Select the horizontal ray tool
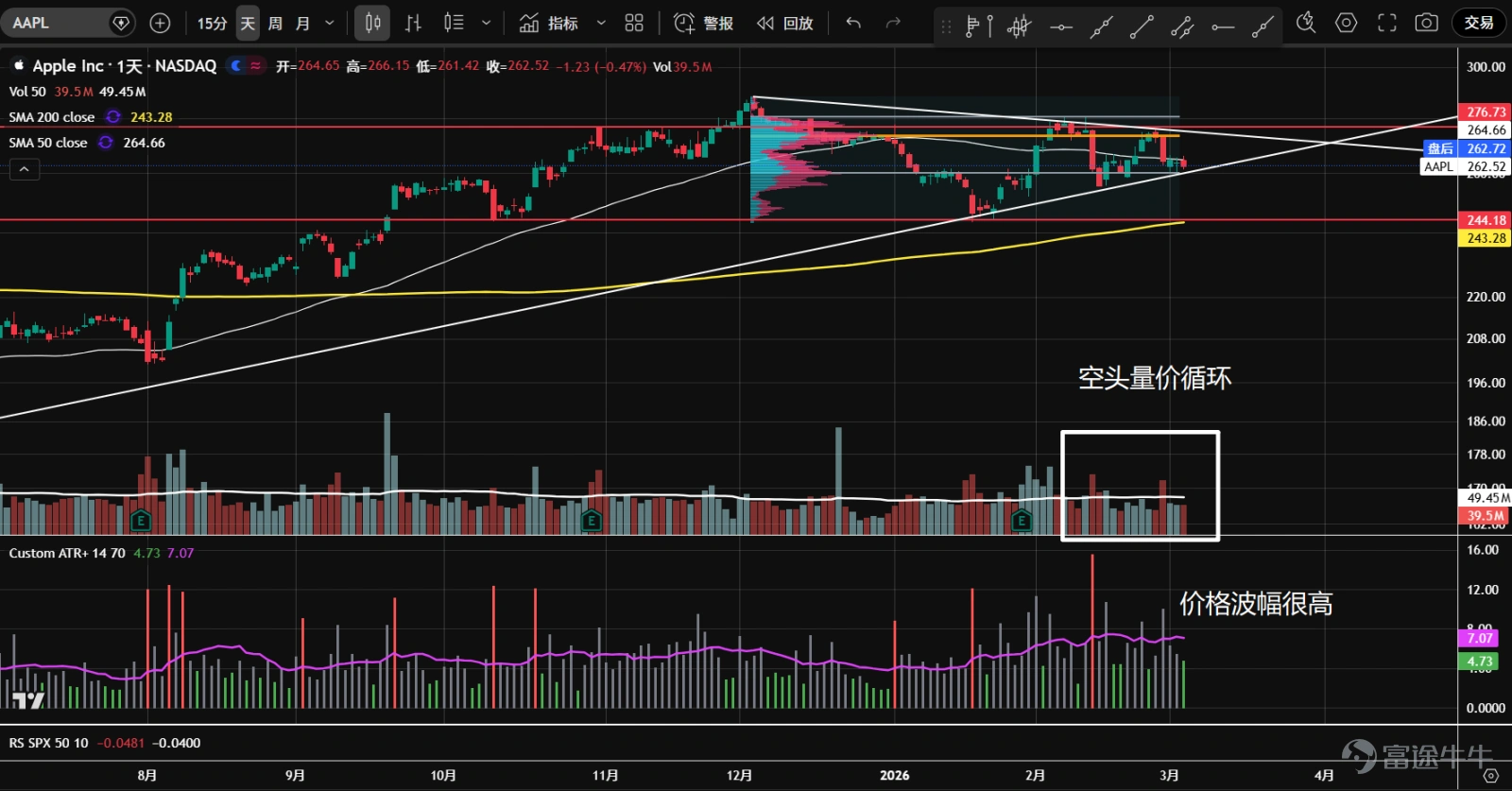The height and width of the screenshot is (791, 1512). tap(1223, 26)
